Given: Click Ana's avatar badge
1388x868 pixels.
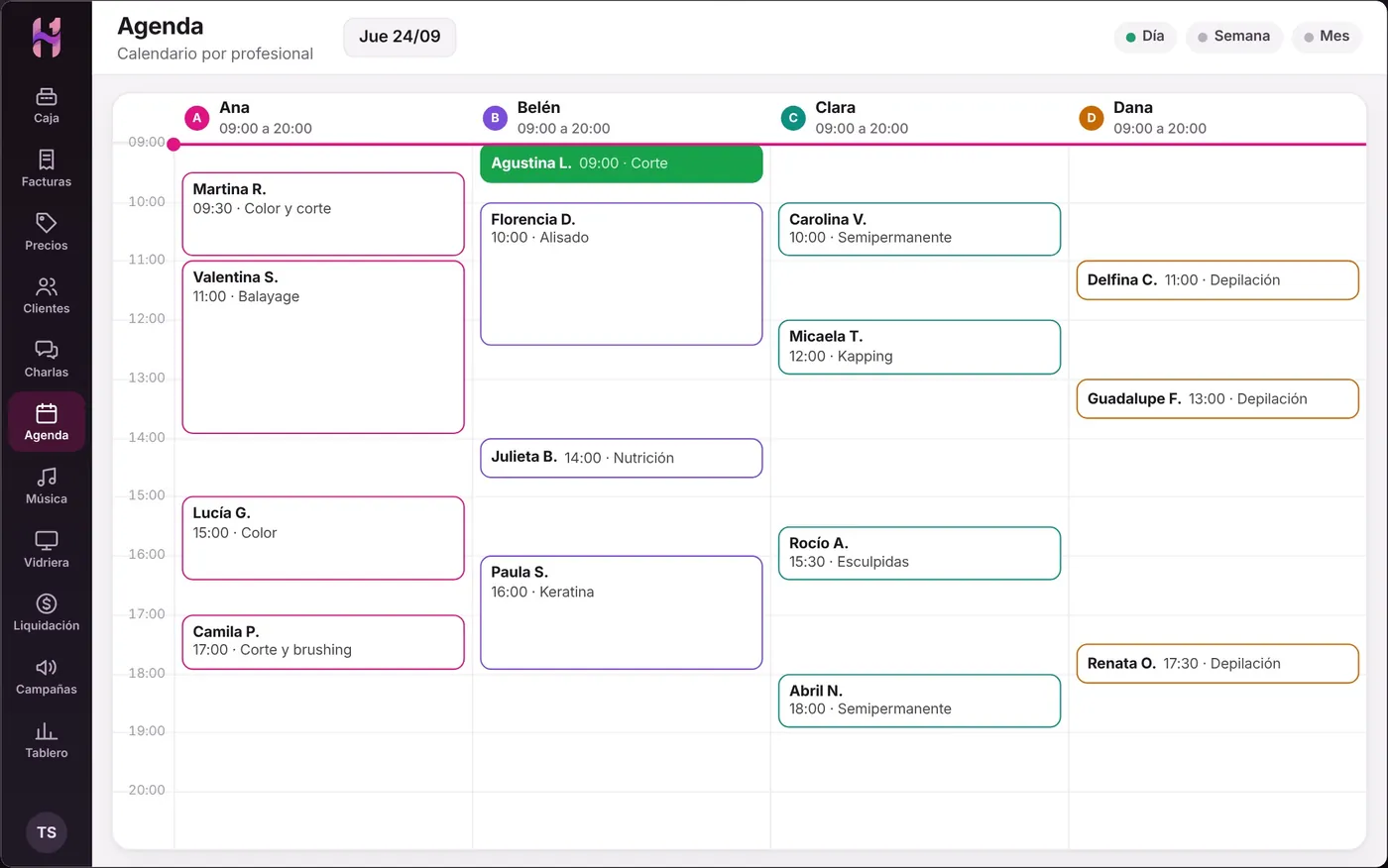Looking at the screenshot, I should point(196,118).
